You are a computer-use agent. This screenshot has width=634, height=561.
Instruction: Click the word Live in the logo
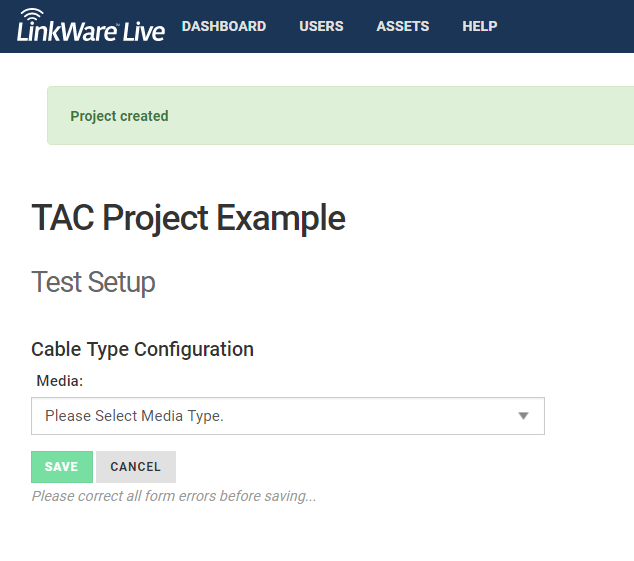click(144, 32)
